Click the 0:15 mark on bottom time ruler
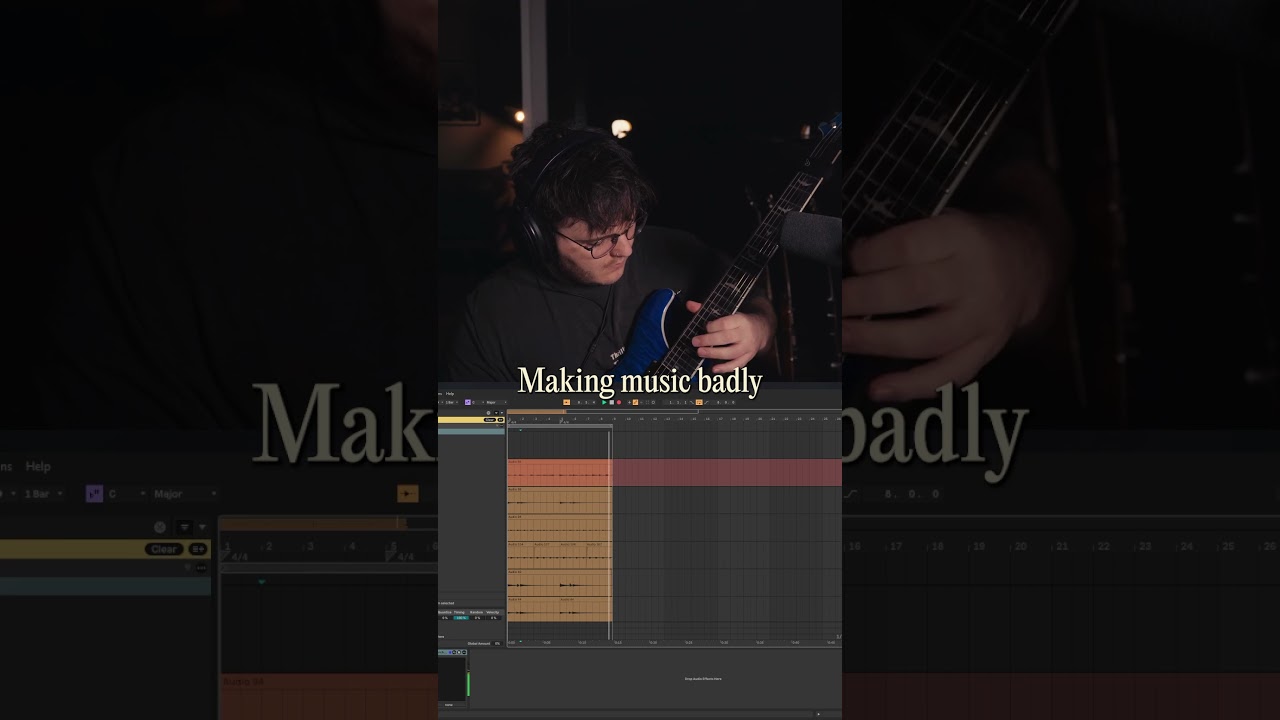The image size is (1280, 720). pos(618,642)
